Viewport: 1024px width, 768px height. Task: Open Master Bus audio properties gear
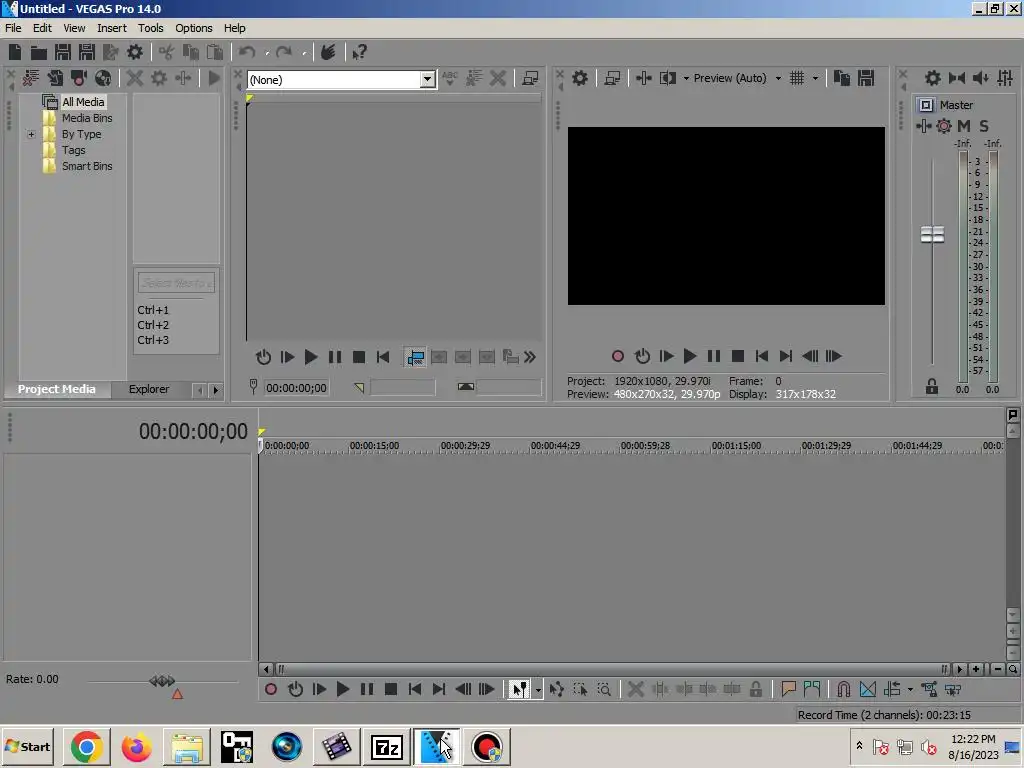[x=933, y=78]
